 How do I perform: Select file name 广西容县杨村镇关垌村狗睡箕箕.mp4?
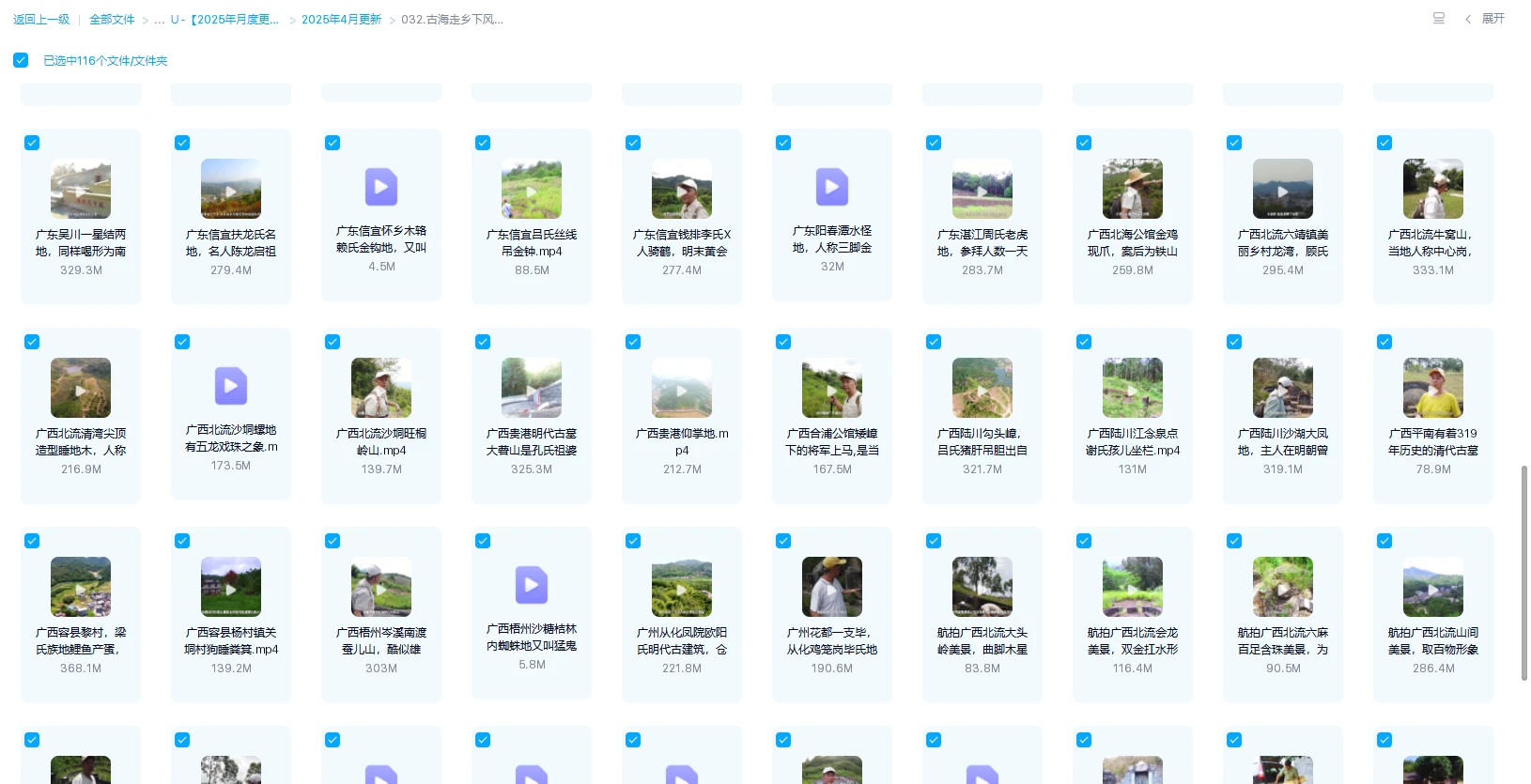(231, 641)
